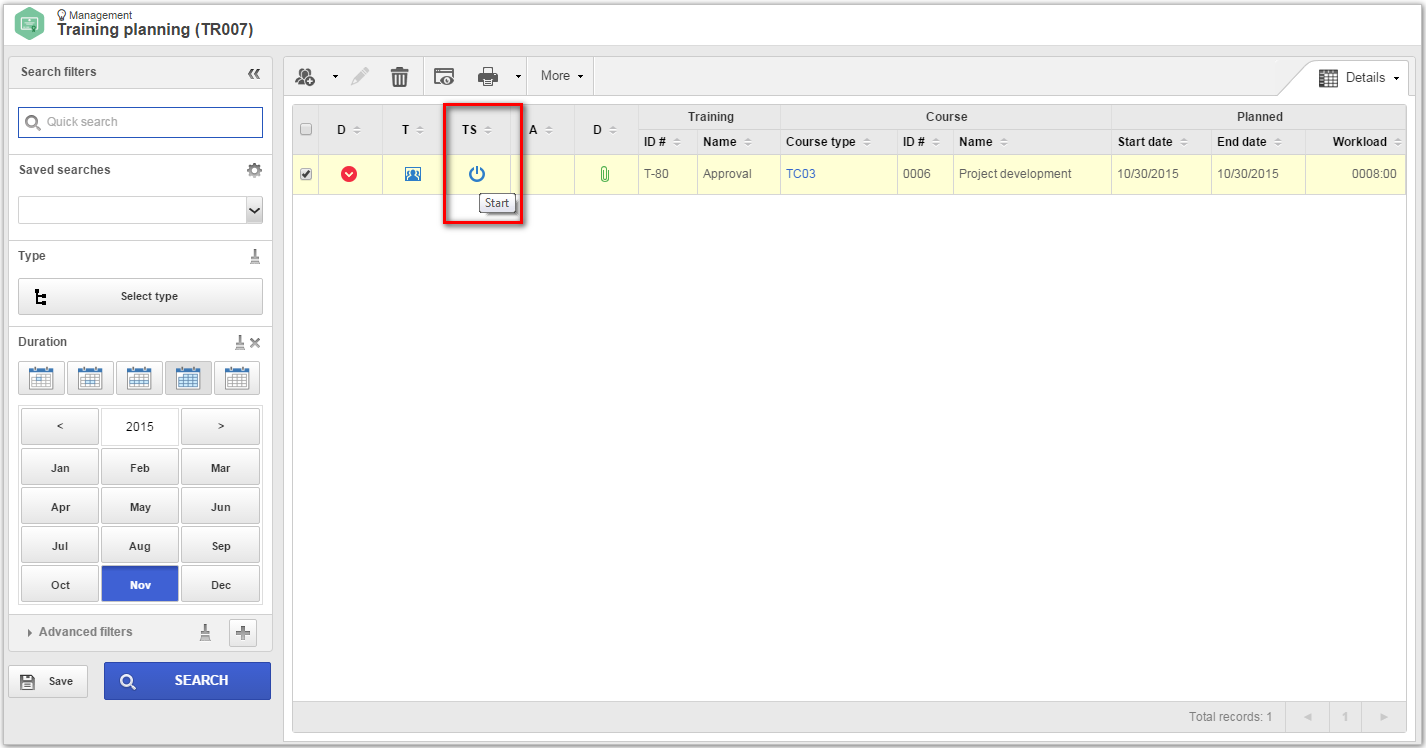Image resolution: width=1426 pixels, height=748 pixels.
Task: Tick the select-all checkbox in table header
Action: pos(306,129)
